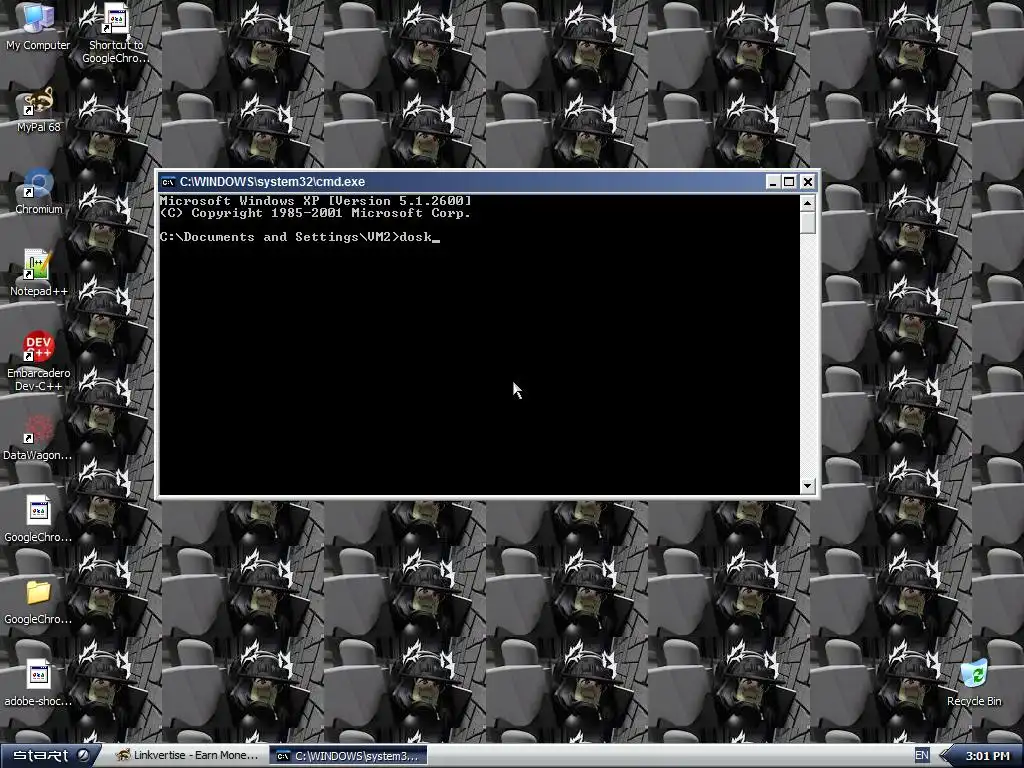Select the MyPal 68 browser icon
The width and height of the screenshot is (1024, 768).
[38, 110]
